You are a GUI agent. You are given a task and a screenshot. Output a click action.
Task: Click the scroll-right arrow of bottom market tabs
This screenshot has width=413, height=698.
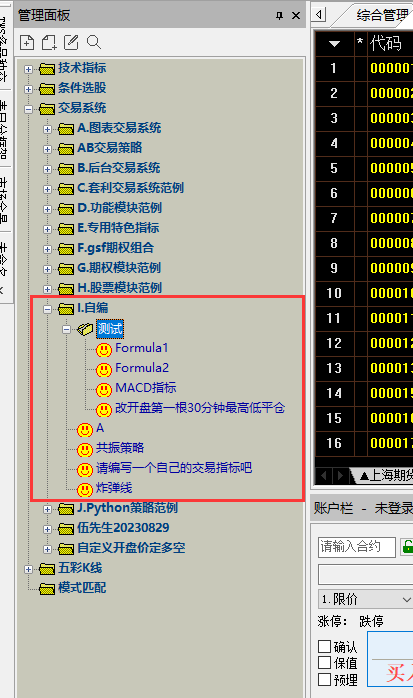click(x=340, y=475)
